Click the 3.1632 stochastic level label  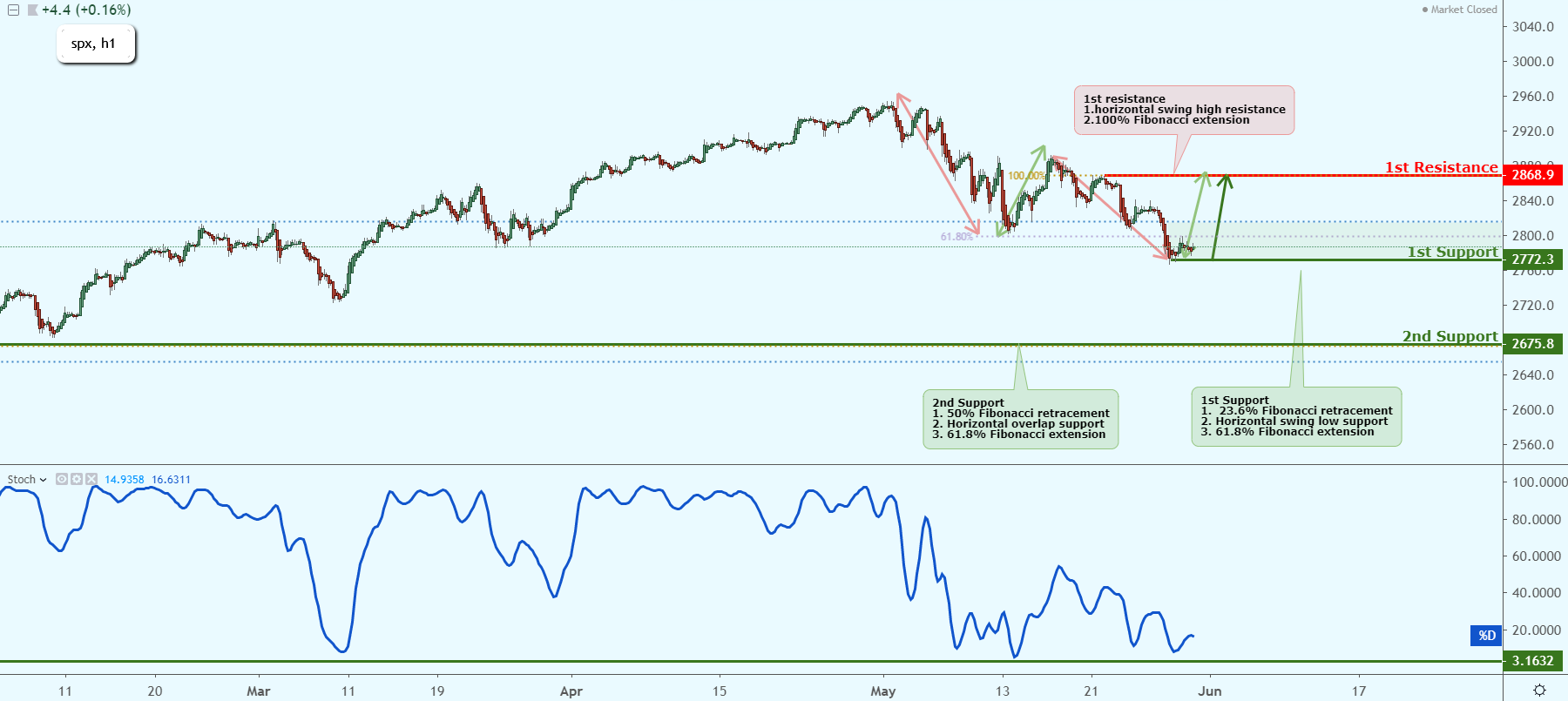click(x=1532, y=661)
